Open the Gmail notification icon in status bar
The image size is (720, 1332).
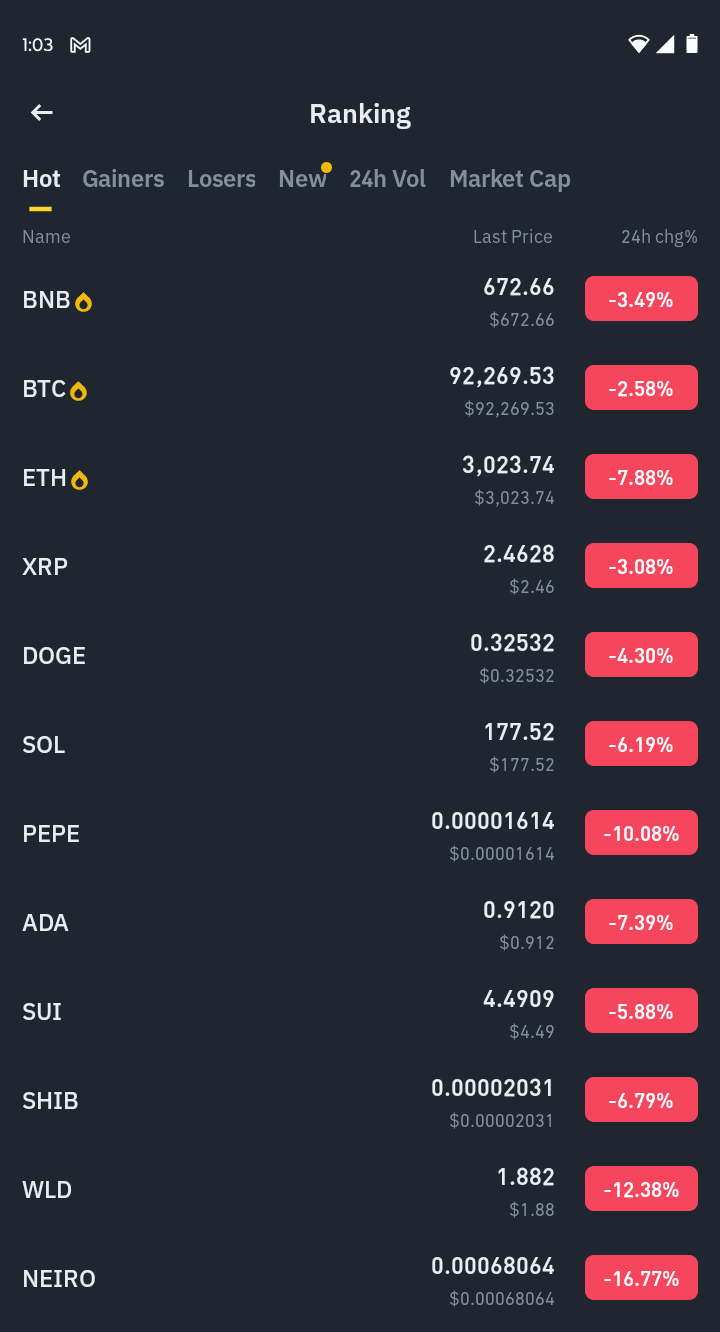(x=81, y=45)
